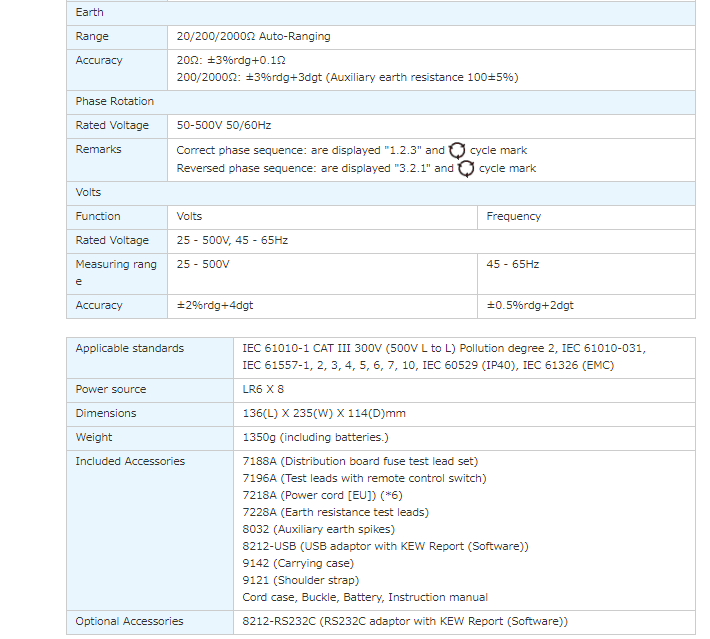Select the "9142 (Carrying case)" accessory line

[300, 563]
